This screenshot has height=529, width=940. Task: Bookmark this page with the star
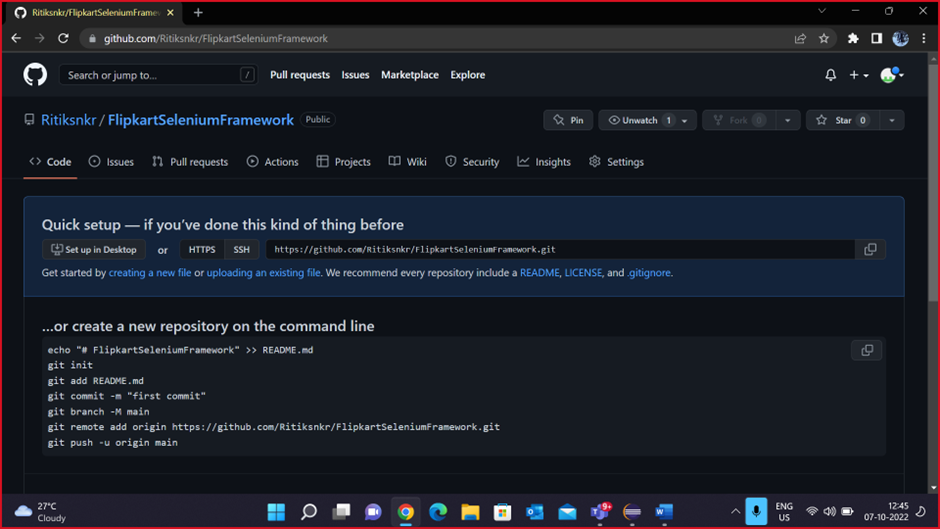click(x=824, y=38)
